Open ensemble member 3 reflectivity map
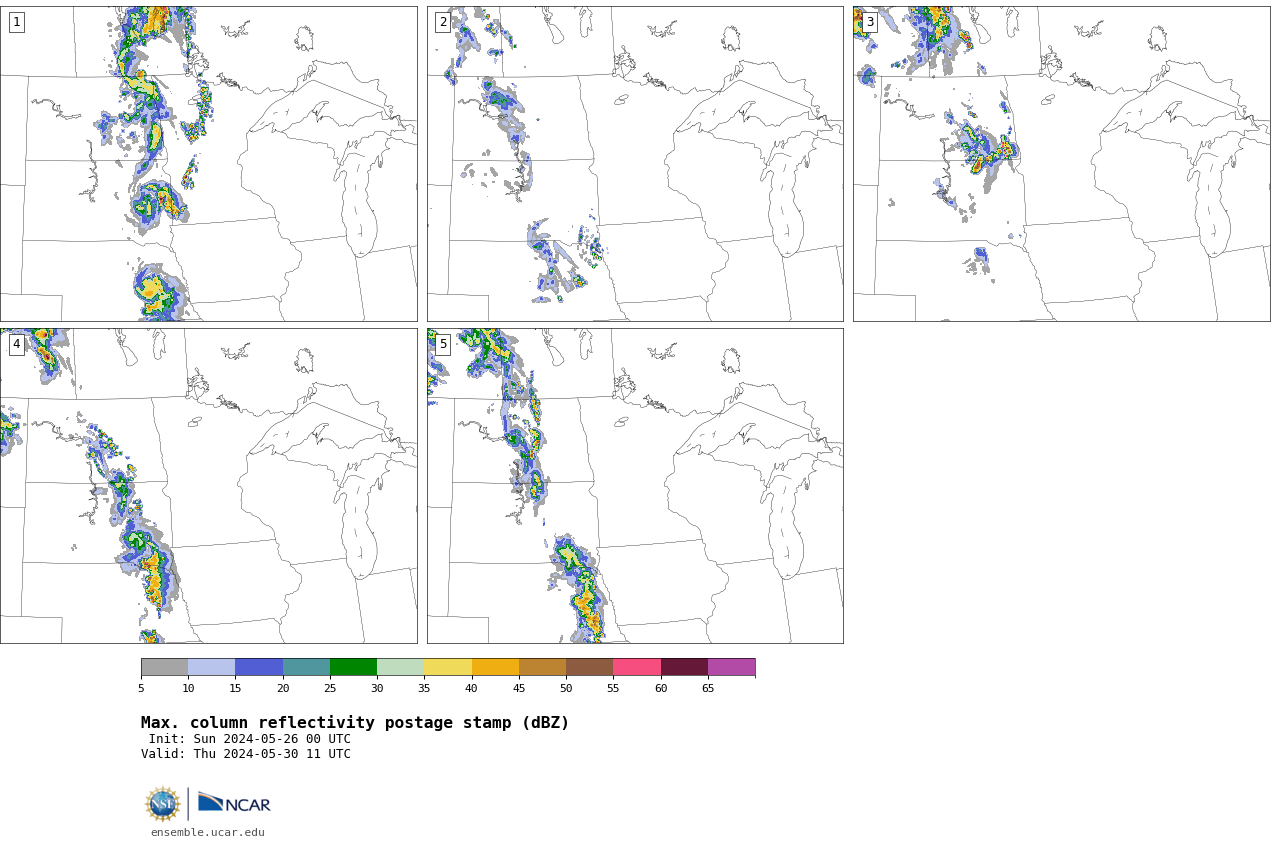 coord(1061,164)
